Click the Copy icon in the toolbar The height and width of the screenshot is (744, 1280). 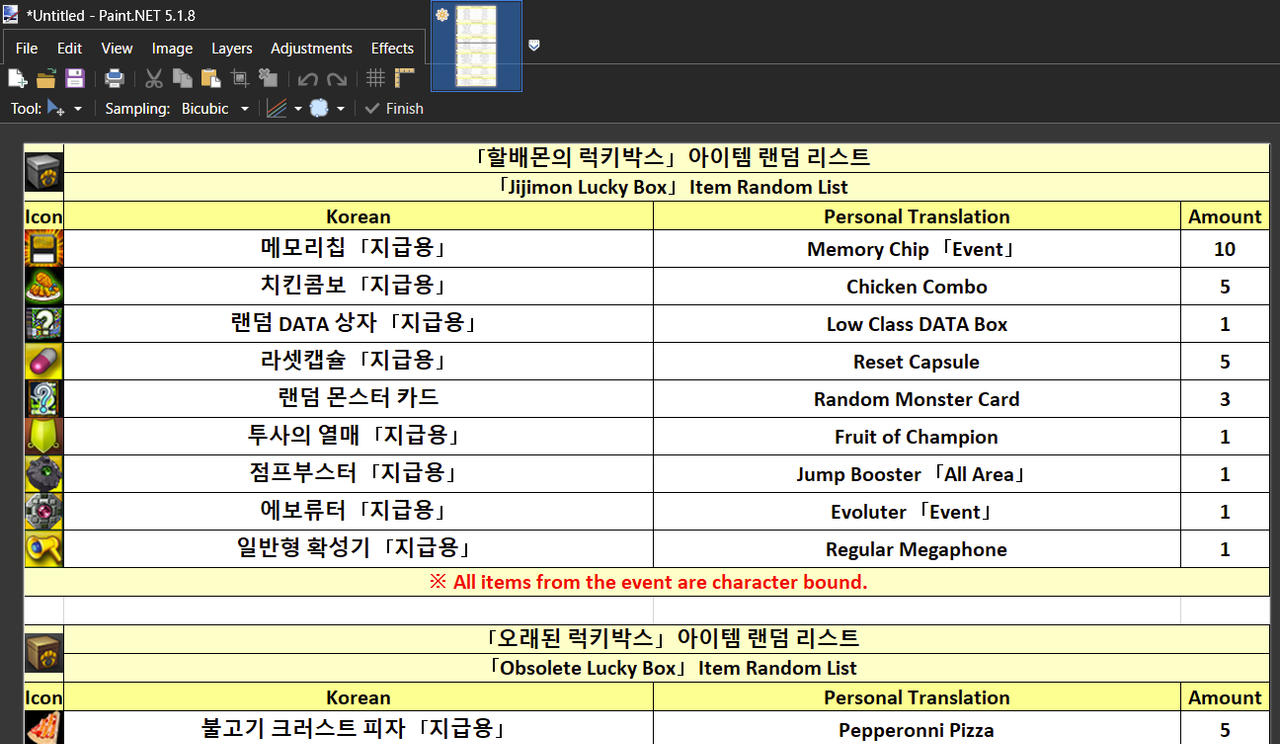(x=182, y=78)
